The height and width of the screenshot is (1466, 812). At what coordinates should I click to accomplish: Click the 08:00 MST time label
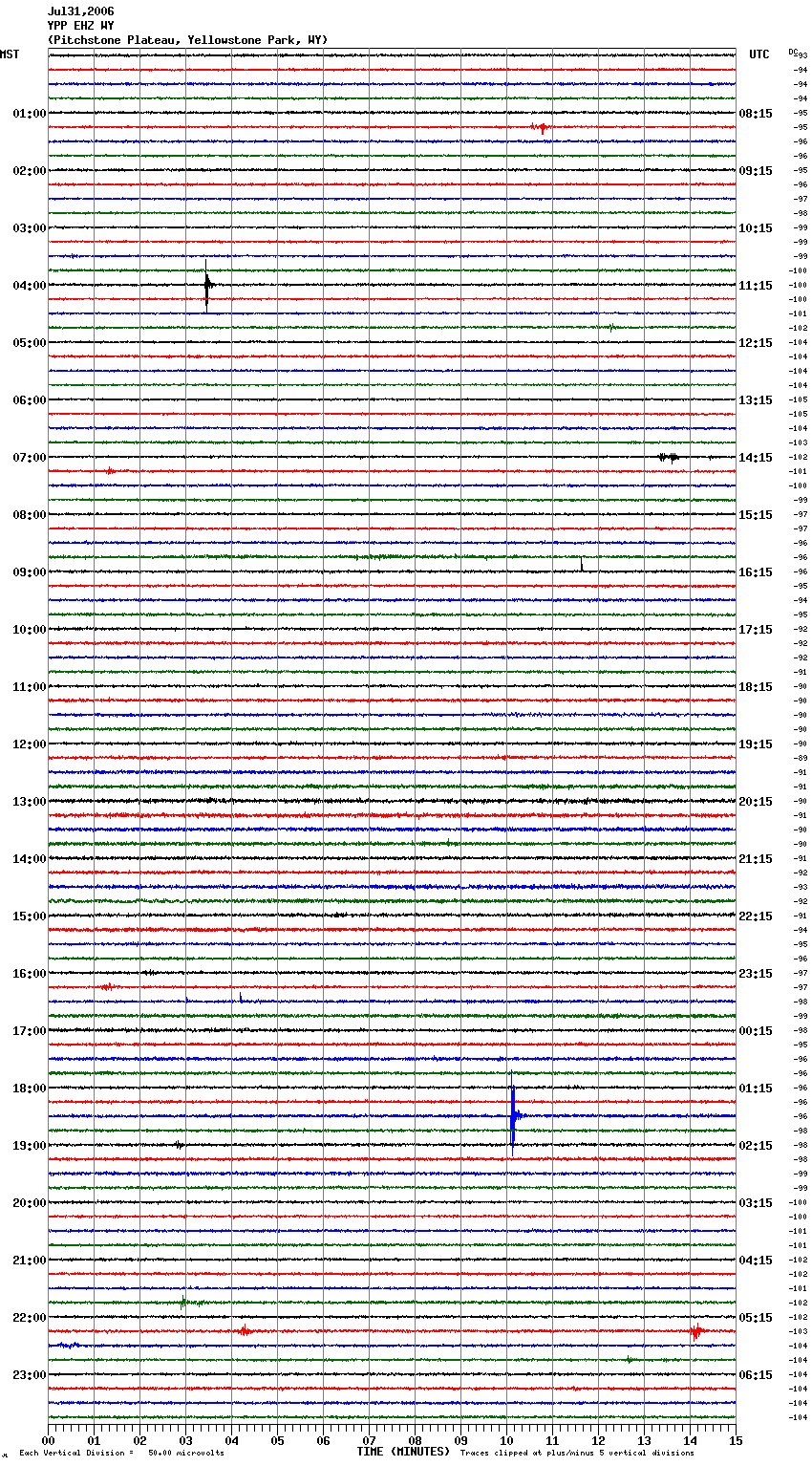30,515
